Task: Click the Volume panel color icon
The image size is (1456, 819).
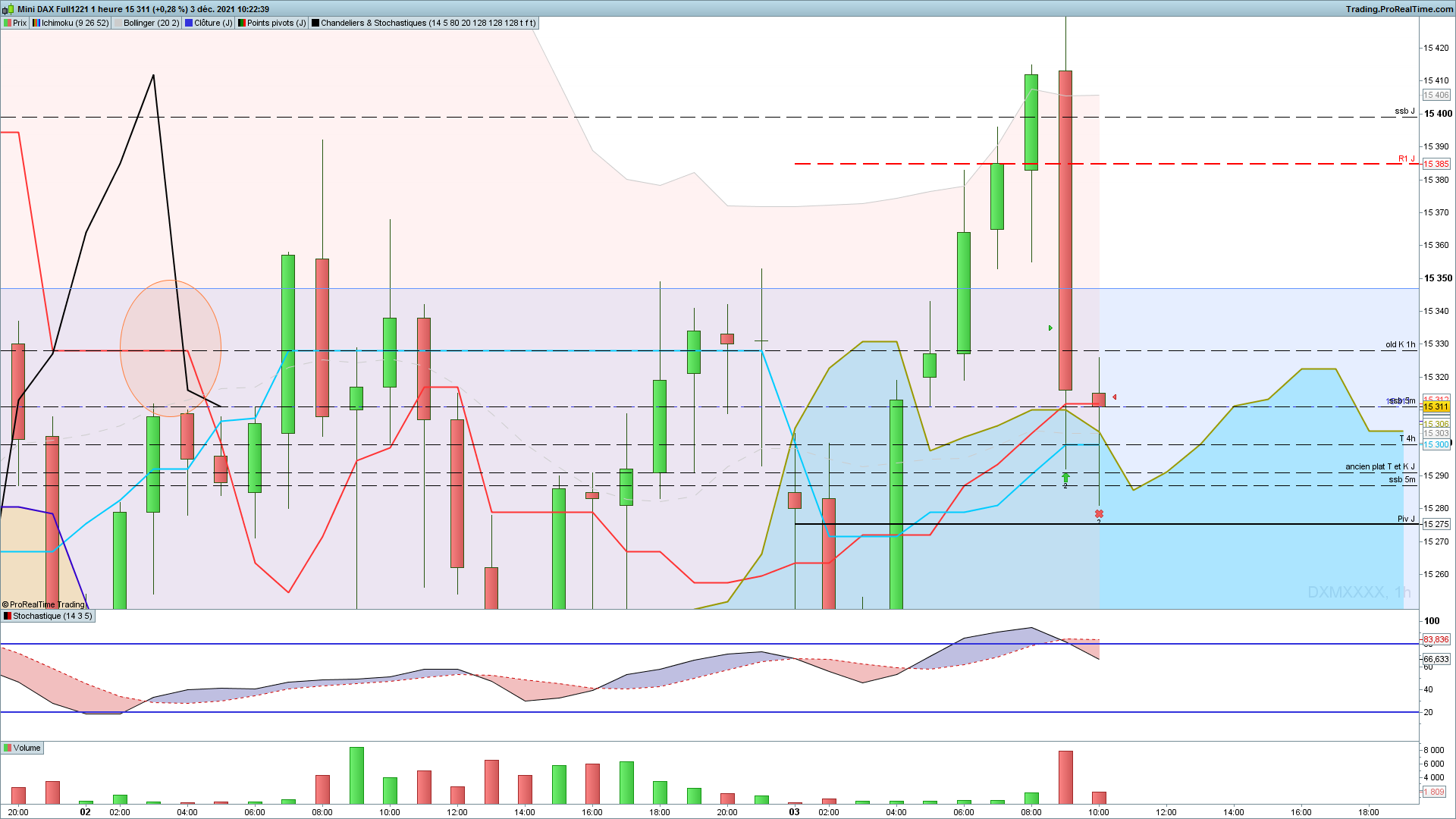Action: [x=7, y=748]
